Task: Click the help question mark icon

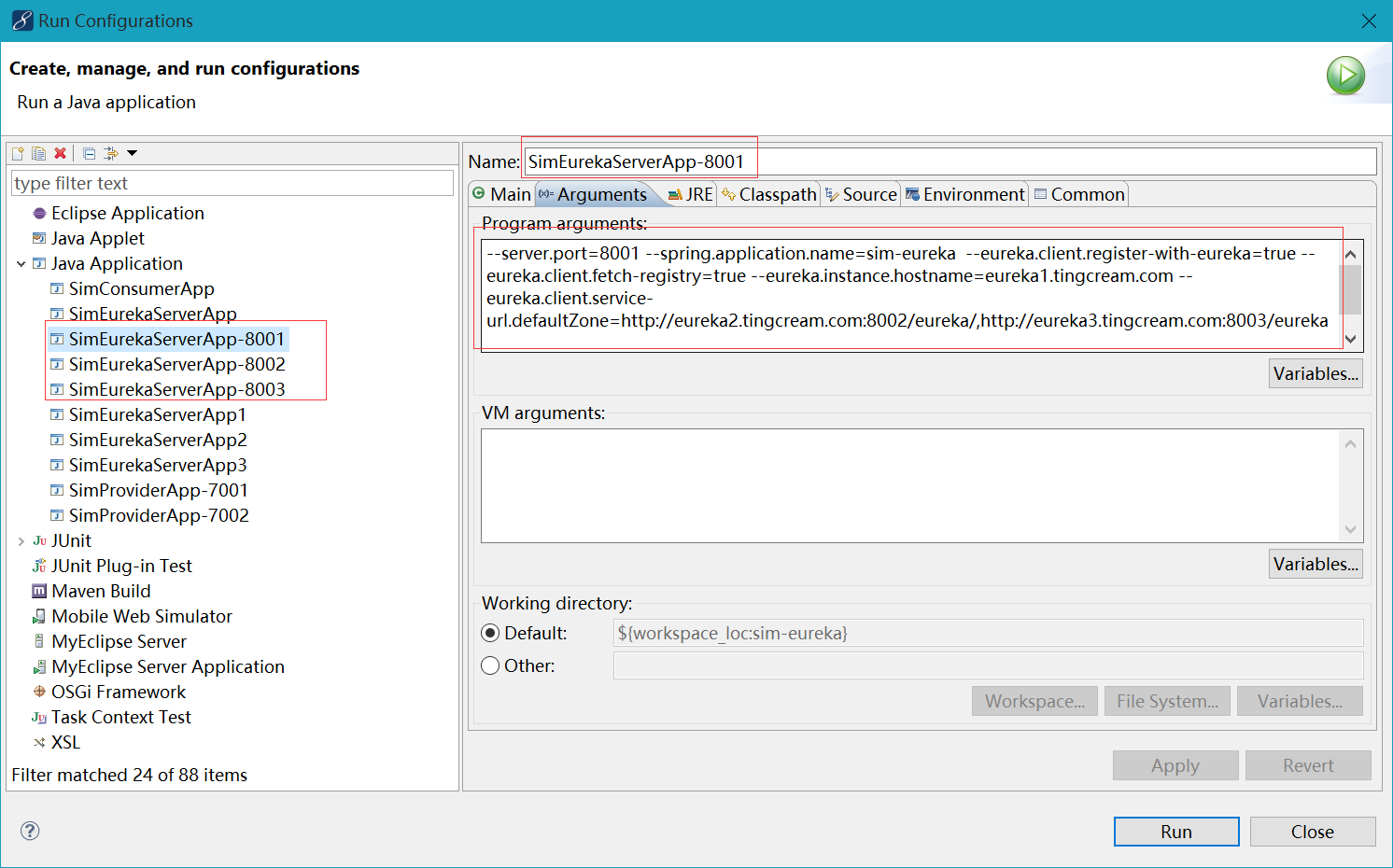Action: click(30, 831)
